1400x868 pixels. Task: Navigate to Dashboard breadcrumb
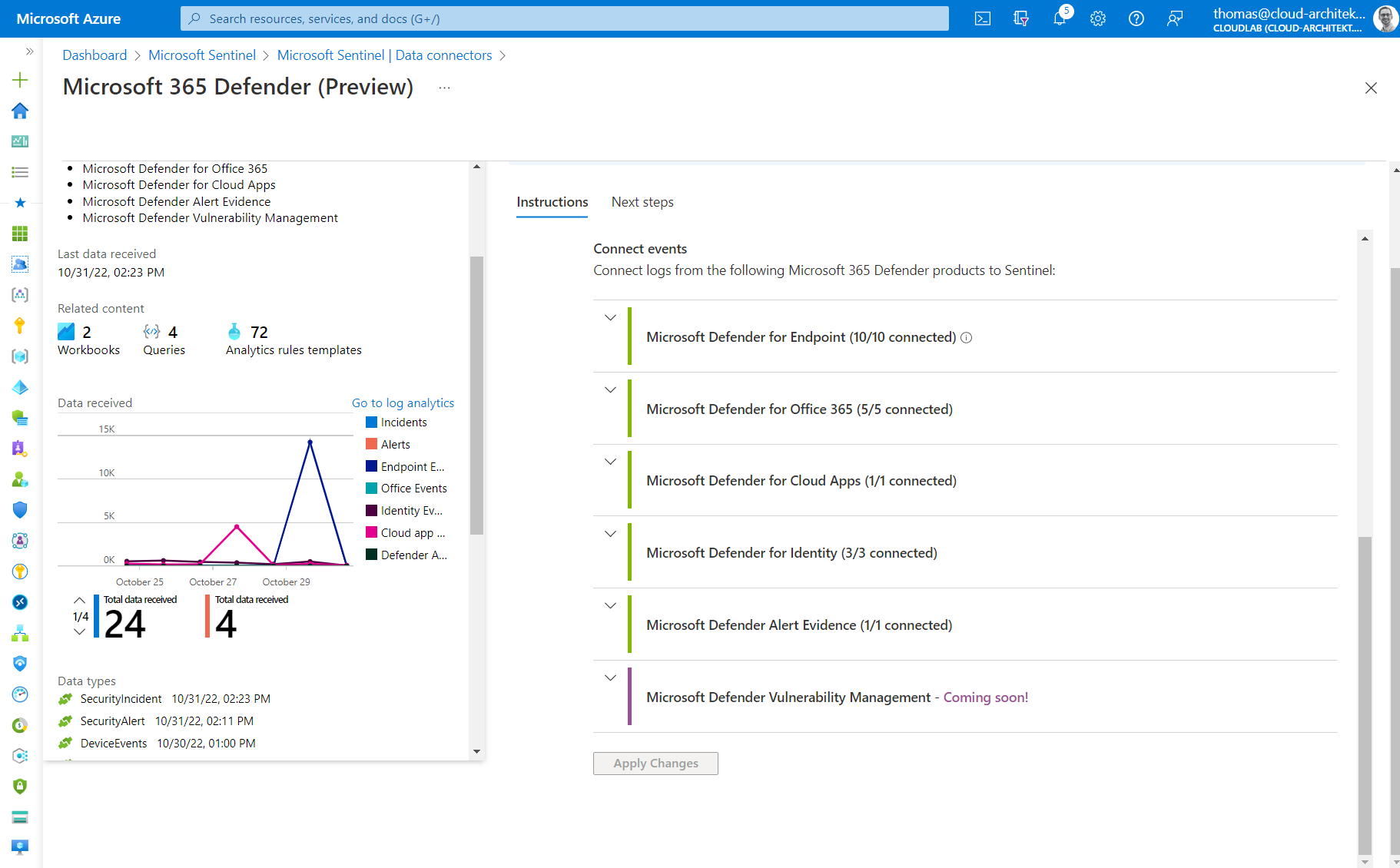coord(95,55)
